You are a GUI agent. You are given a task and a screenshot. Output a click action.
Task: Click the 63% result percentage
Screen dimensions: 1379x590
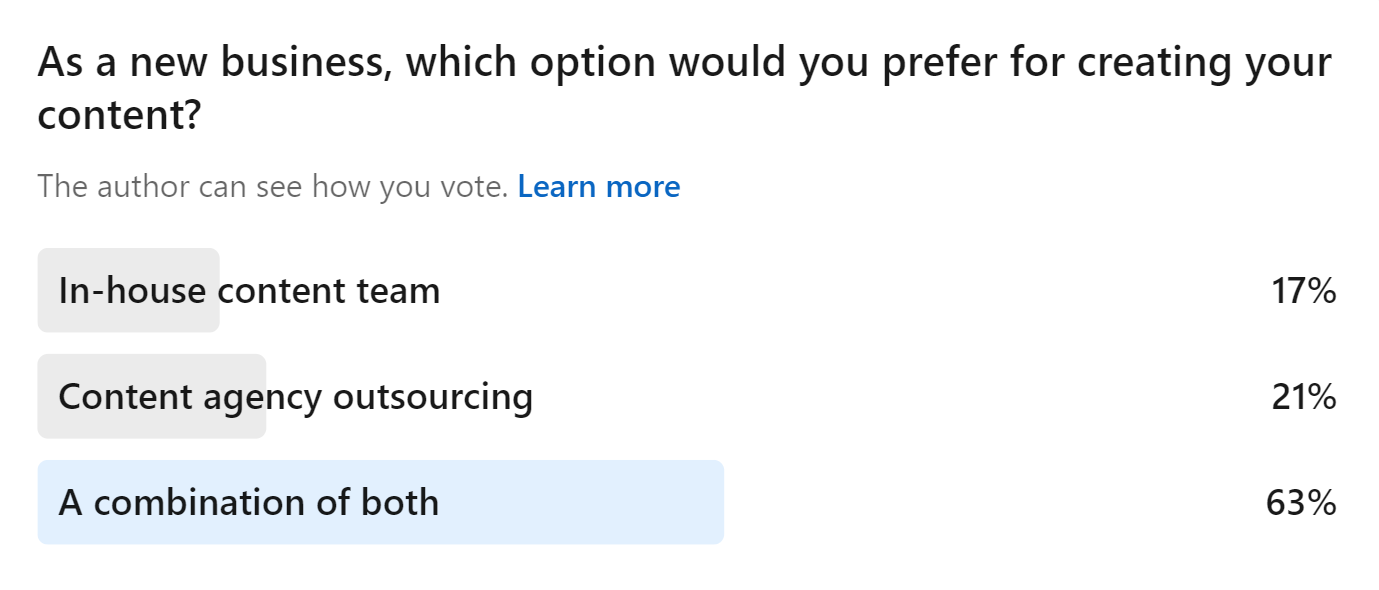pyautogui.click(x=1301, y=502)
